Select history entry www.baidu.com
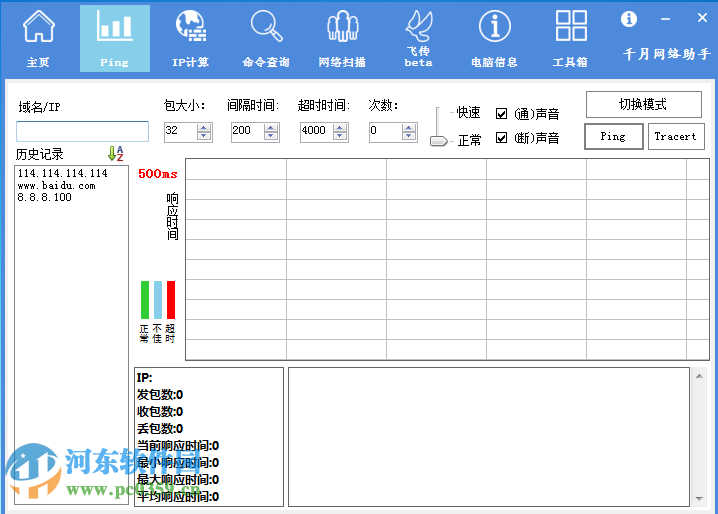This screenshot has height=514, width=718. tap(56, 186)
